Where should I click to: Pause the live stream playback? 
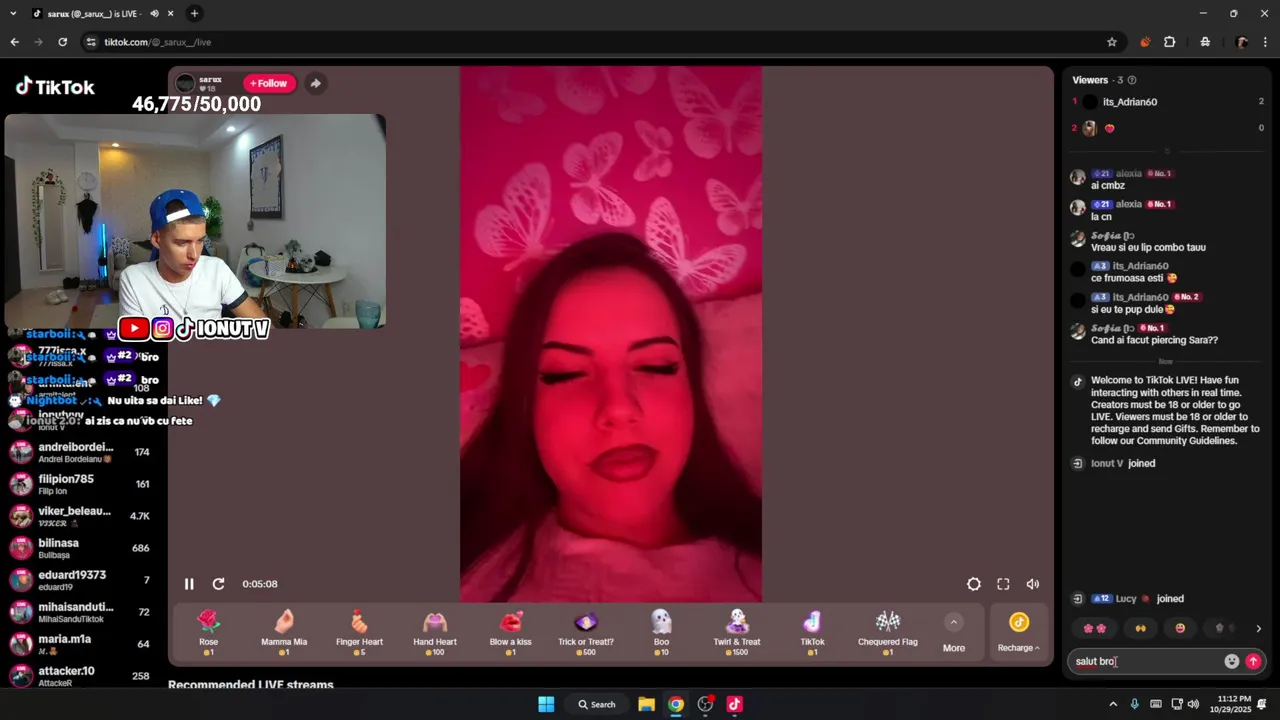point(189,584)
